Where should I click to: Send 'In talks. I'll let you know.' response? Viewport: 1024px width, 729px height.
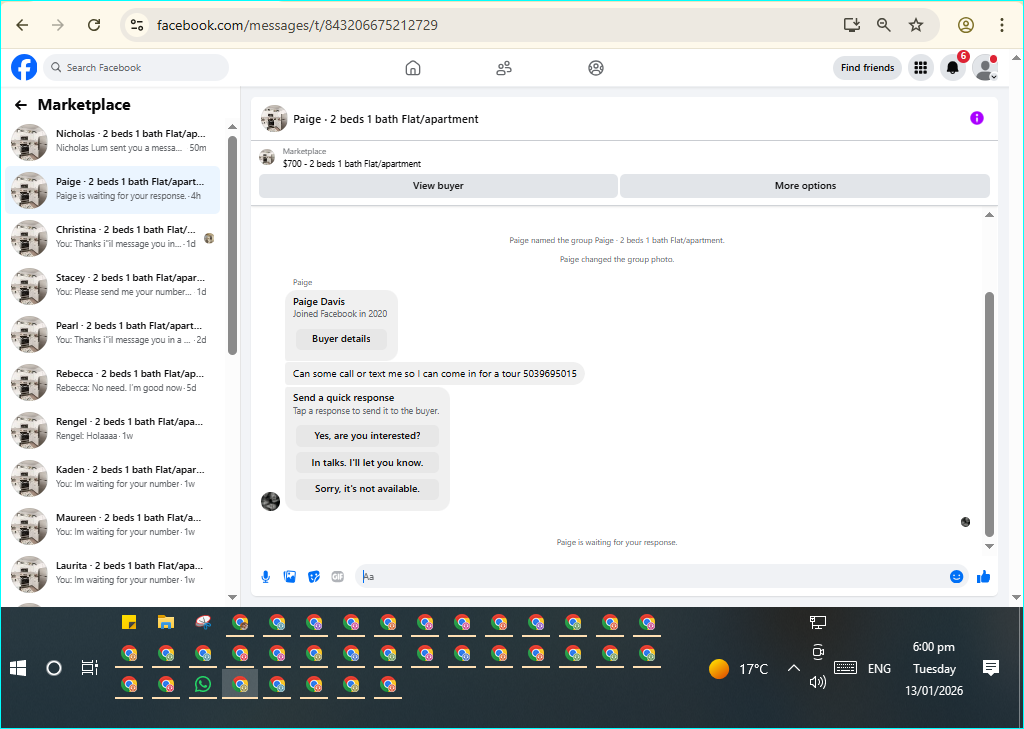[367, 462]
